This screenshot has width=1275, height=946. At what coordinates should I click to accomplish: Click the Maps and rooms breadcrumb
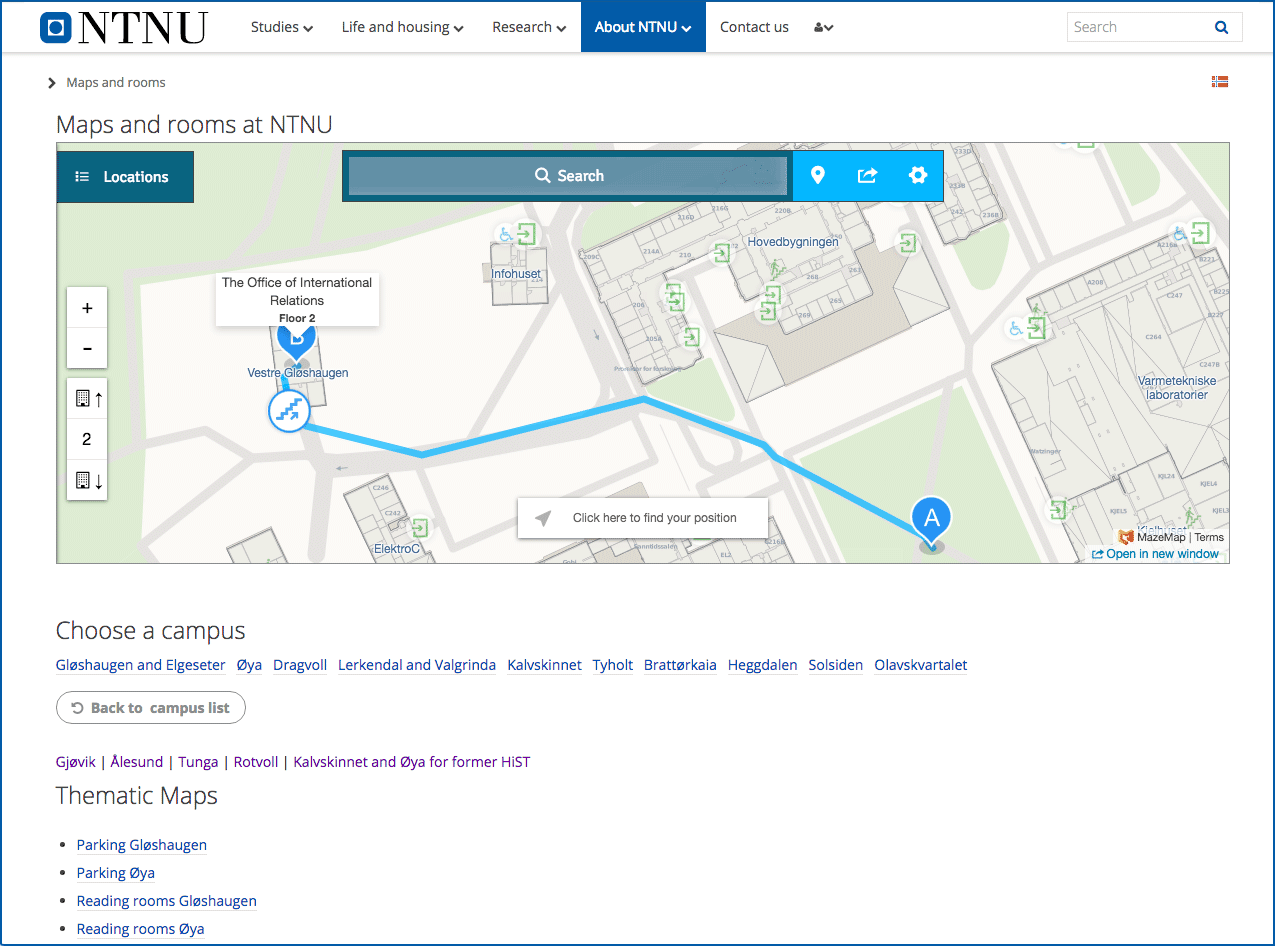click(116, 83)
